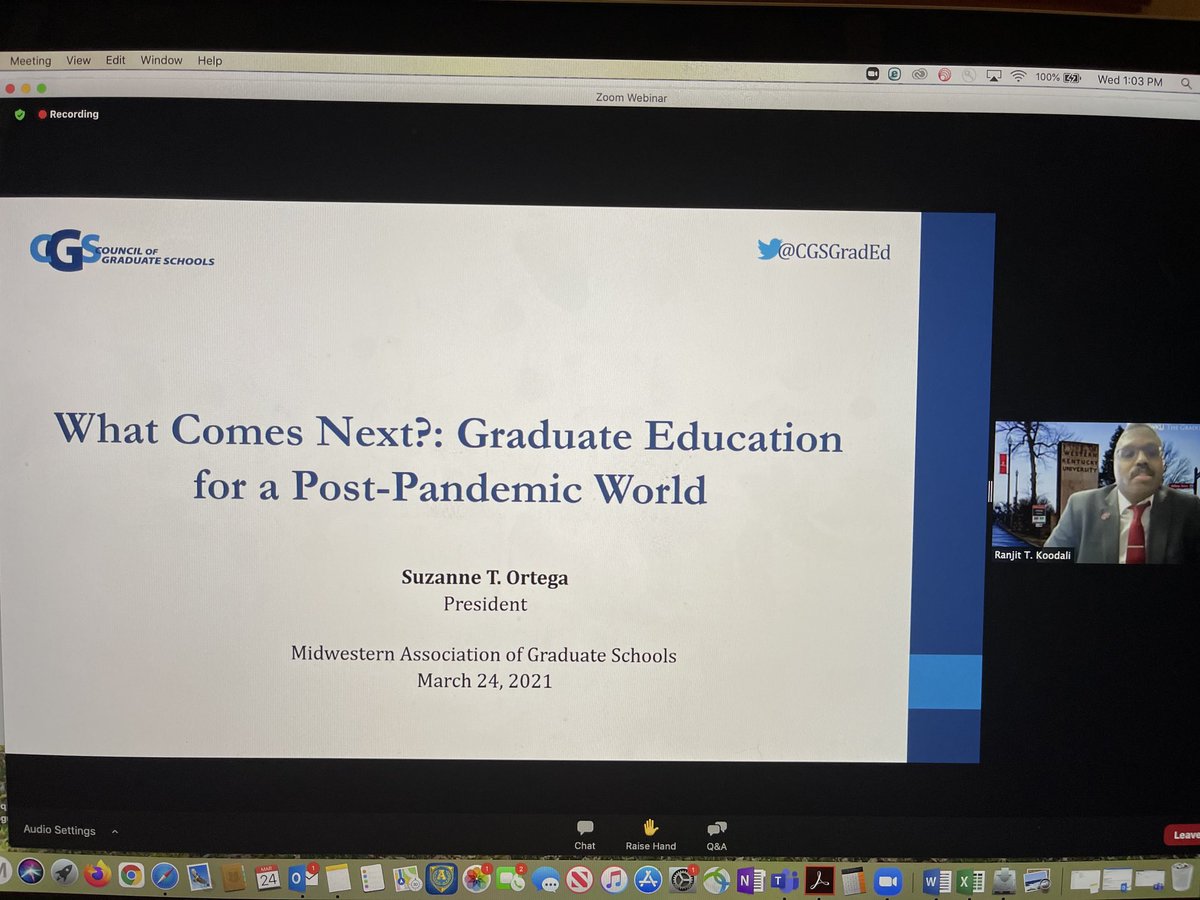1200x900 pixels.
Task: Open Preview from the Dock
Action: click(x=1037, y=882)
